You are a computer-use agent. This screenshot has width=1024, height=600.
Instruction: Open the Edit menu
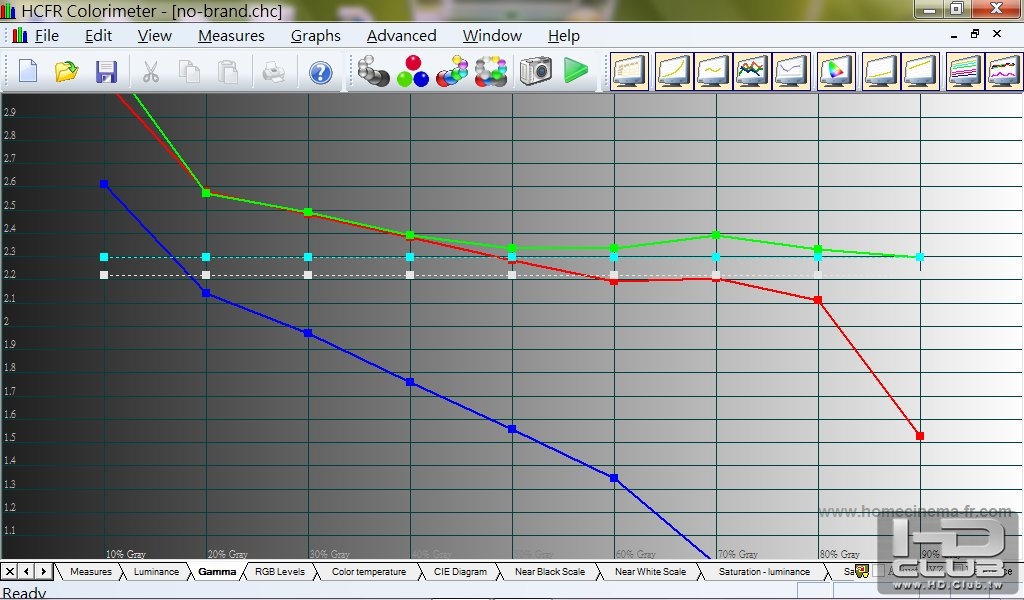(98, 36)
